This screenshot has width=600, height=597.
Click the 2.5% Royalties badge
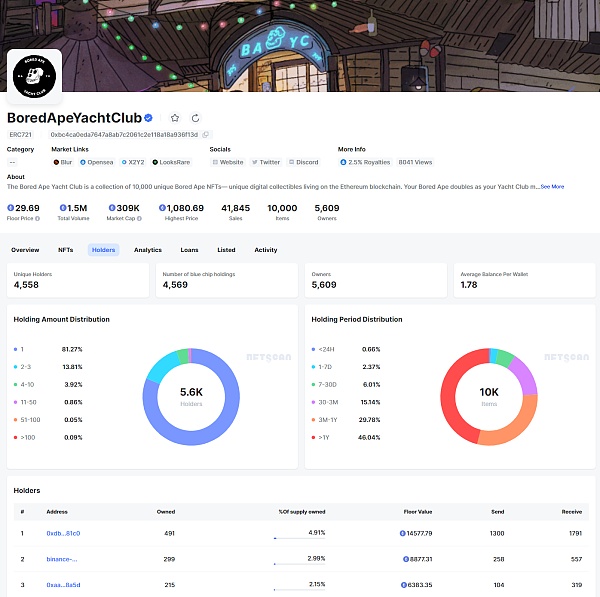[x=365, y=162]
